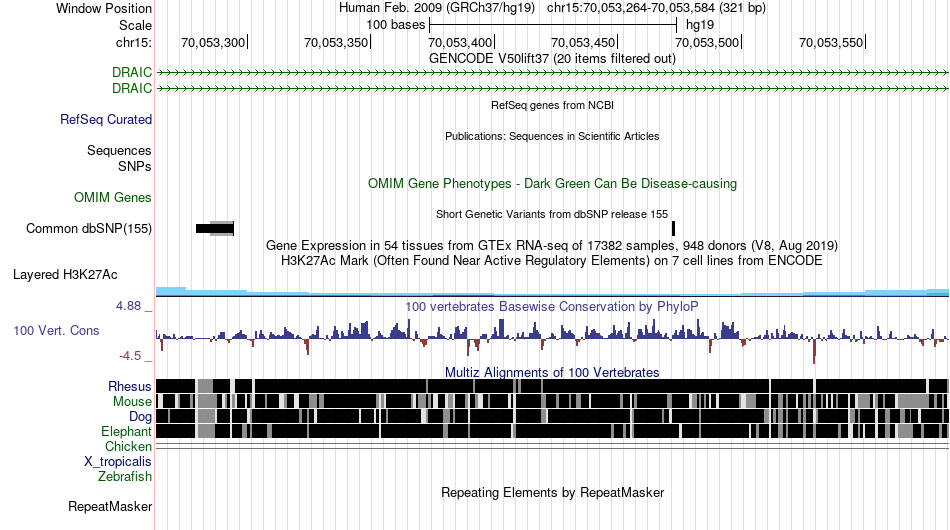Screen dimensions: 950x530
Task: Click the 100 bases scale bar
Action: [x=553, y=25]
